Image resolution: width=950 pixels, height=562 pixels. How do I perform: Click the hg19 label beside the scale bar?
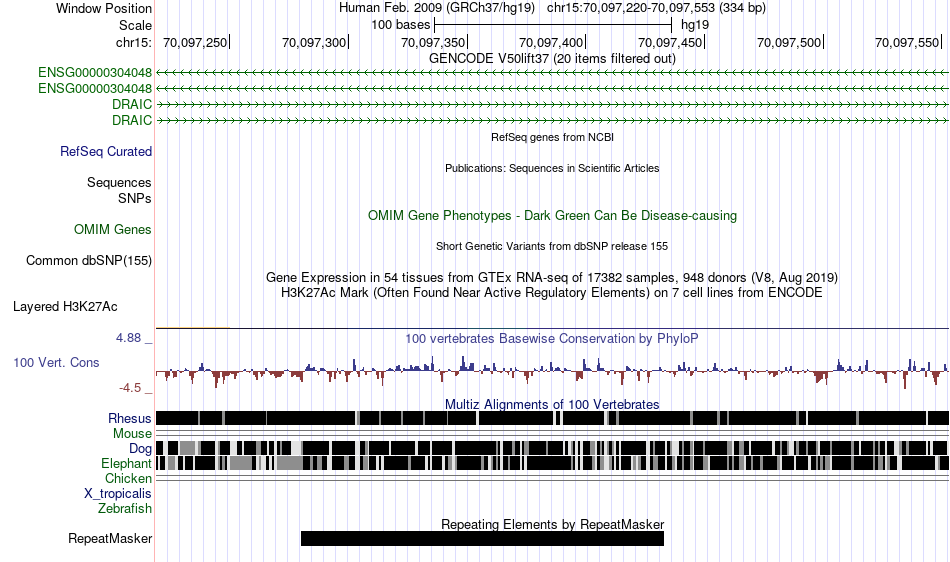694,25
